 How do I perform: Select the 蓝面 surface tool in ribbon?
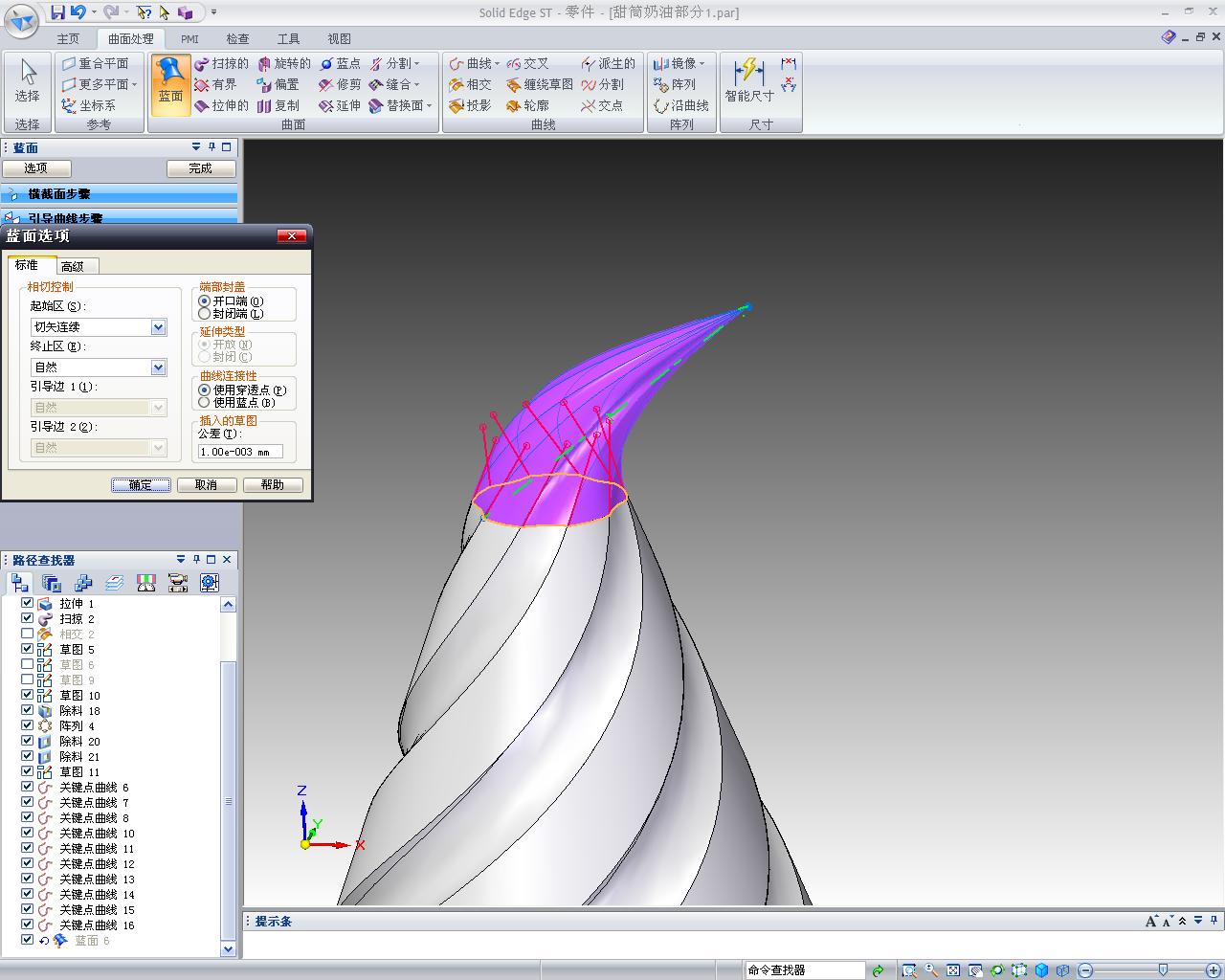170,84
